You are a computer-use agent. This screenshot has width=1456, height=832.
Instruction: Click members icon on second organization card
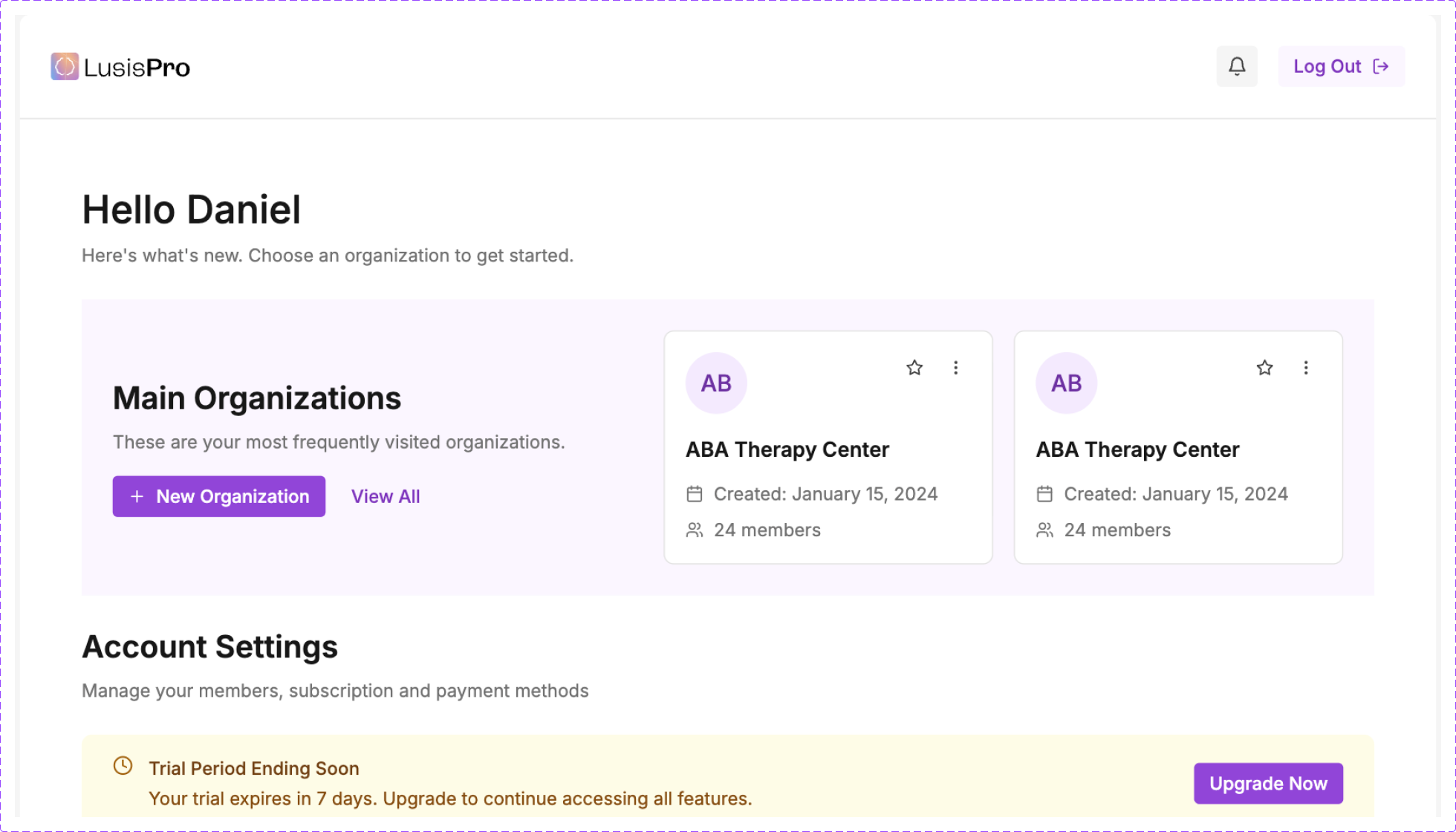pyautogui.click(x=1044, y=530)
